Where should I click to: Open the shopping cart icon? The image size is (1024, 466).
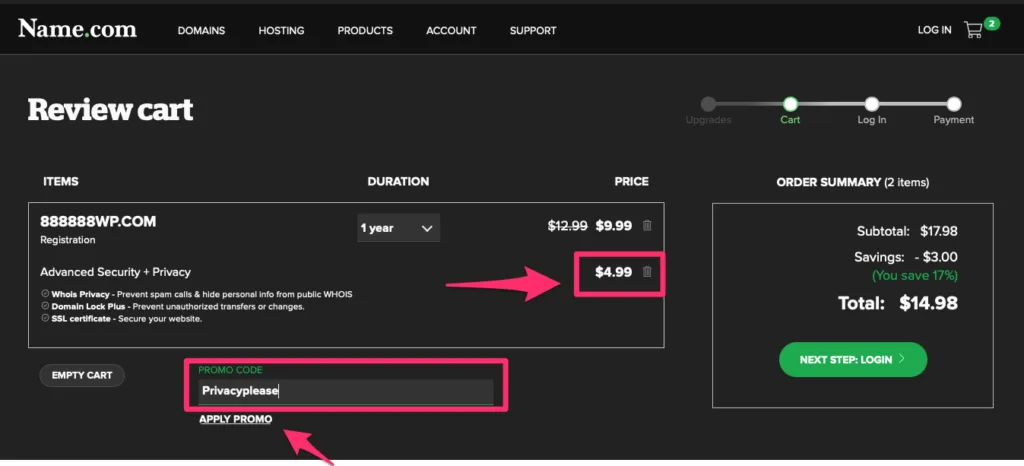click(972, 30)
